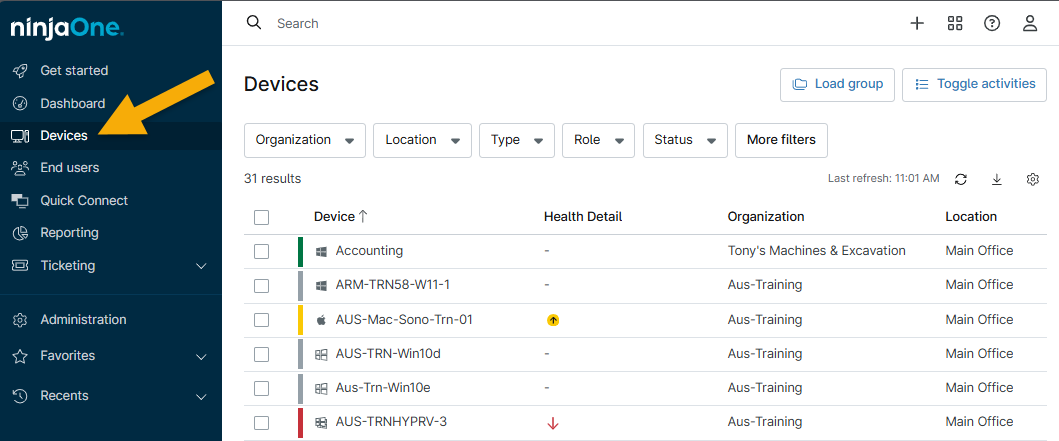Toggle the select-all devices checkbox

[262, 217]
